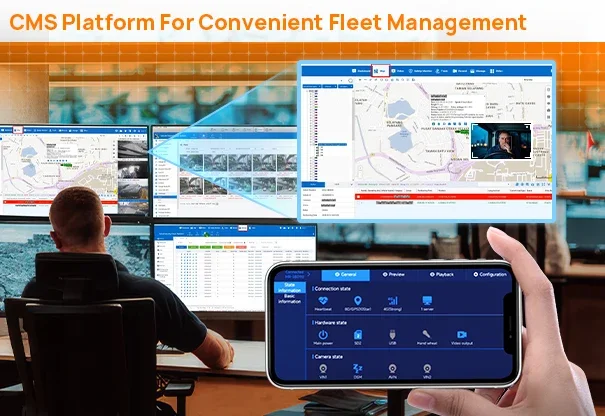Expand the root node of the vehicle tree

tap(307, 91)
